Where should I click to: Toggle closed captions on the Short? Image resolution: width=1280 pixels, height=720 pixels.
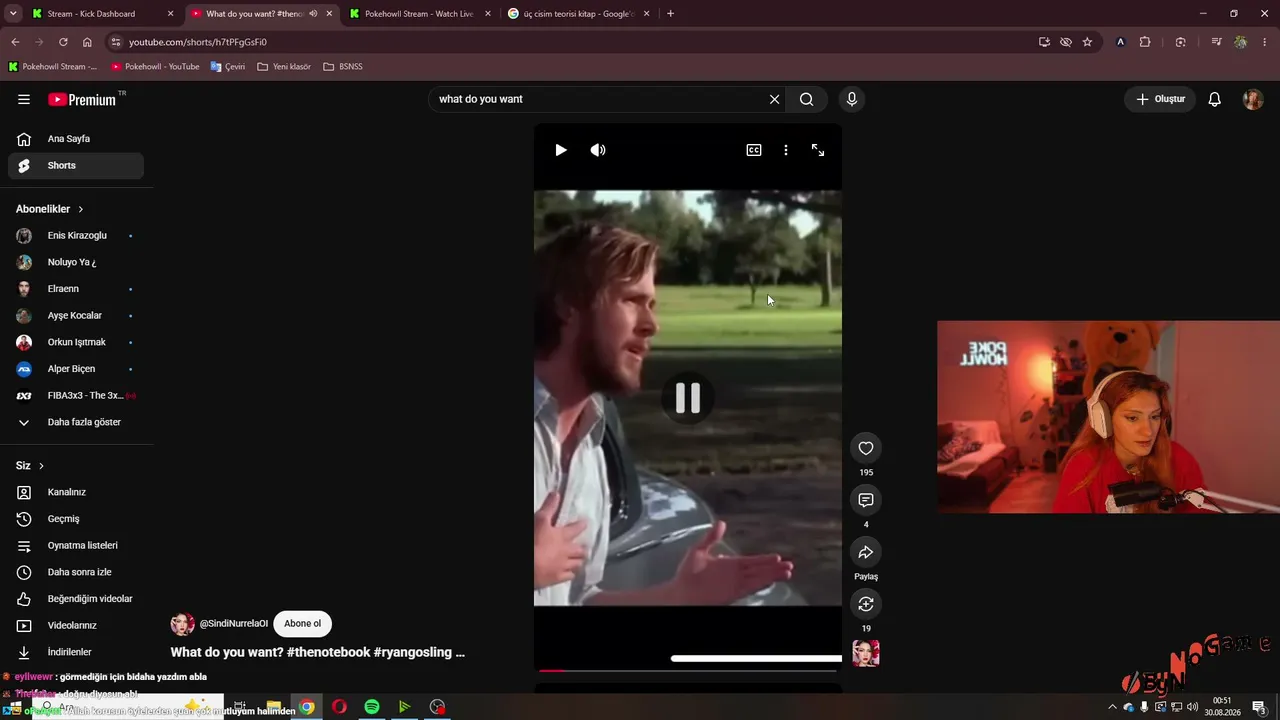click(754, 150)
